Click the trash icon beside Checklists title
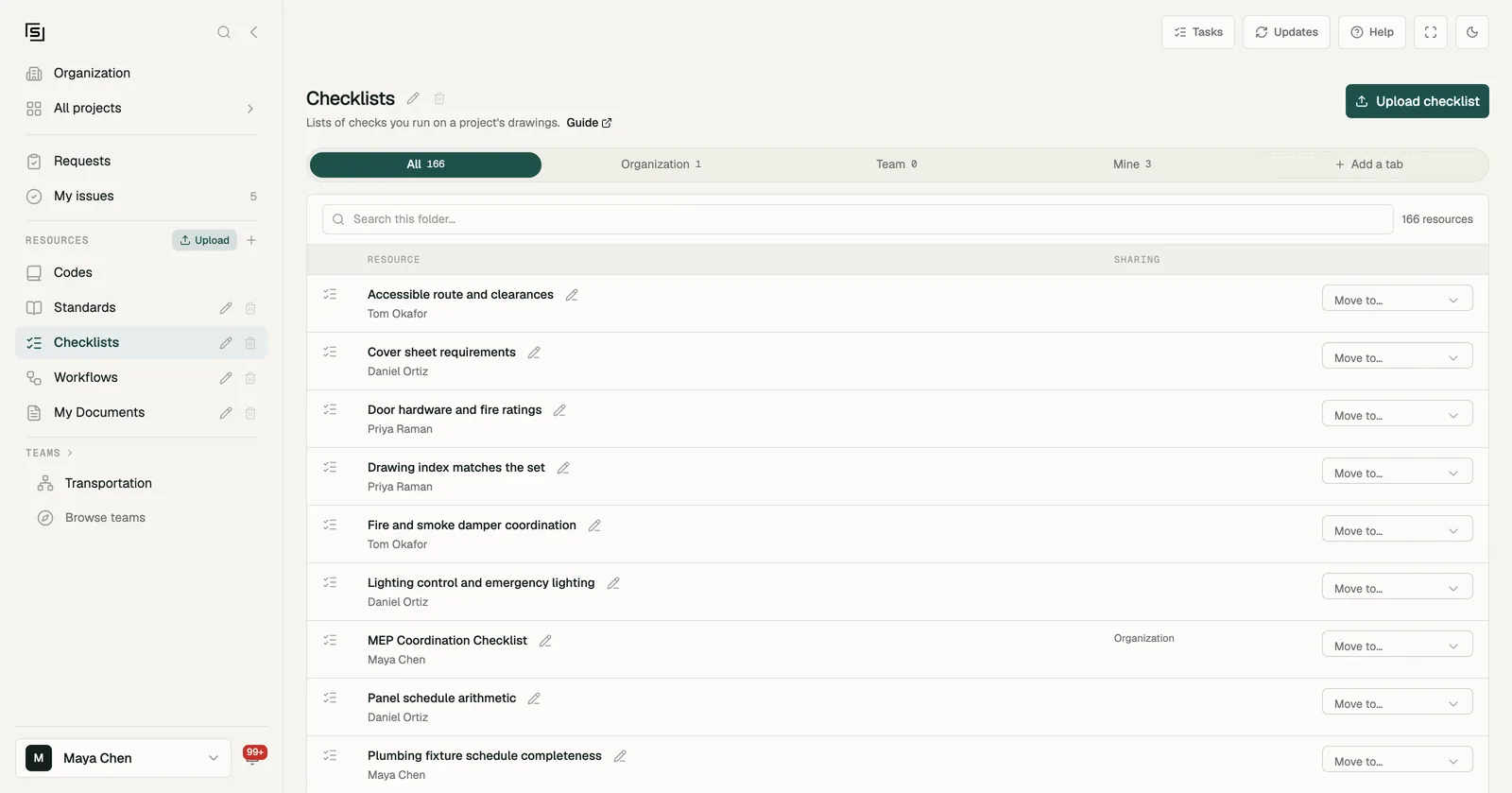 click(x=439, y=98)
